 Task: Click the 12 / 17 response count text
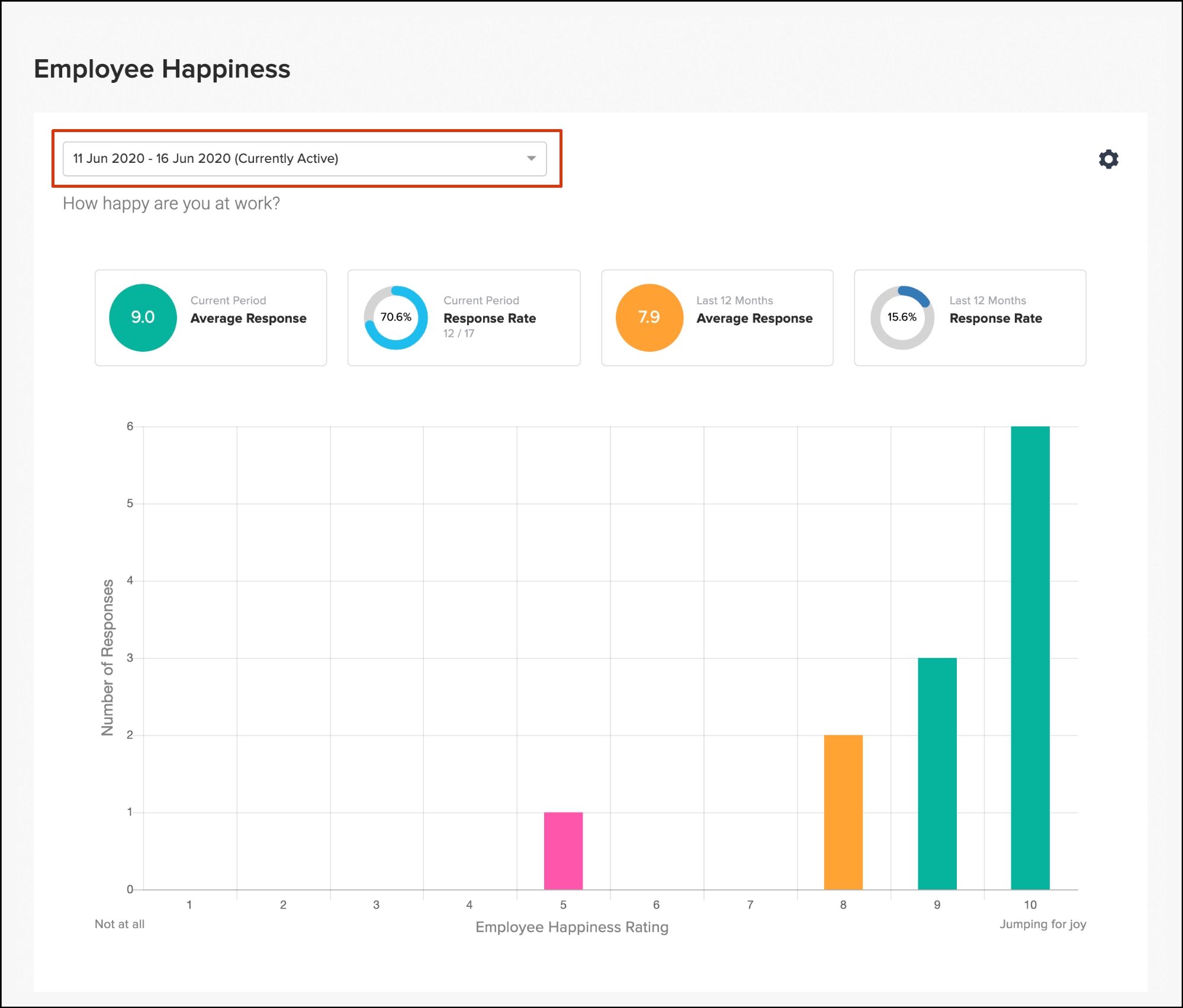458,333
